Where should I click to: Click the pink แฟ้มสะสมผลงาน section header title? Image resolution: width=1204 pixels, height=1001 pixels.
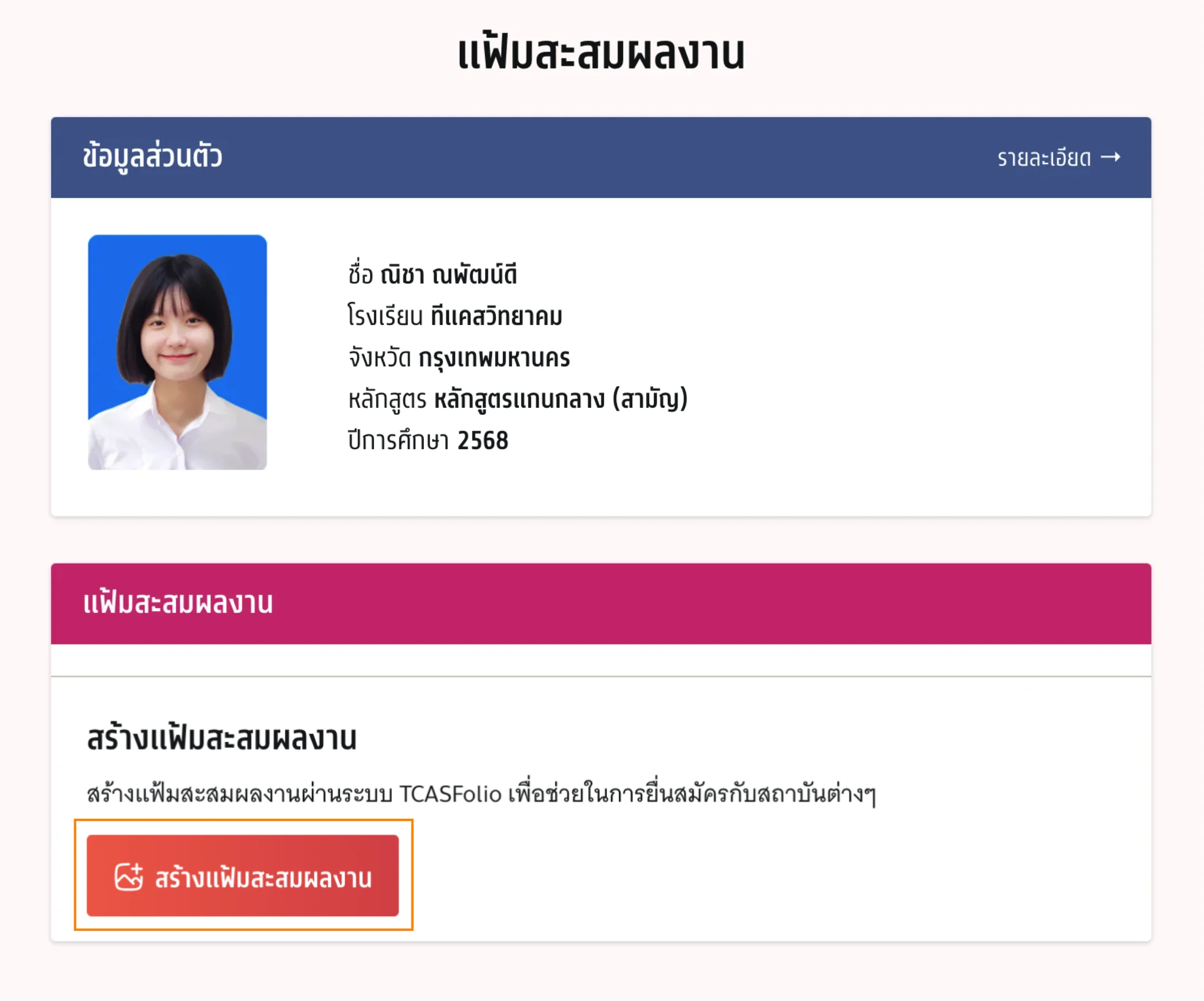click(178, 603)
